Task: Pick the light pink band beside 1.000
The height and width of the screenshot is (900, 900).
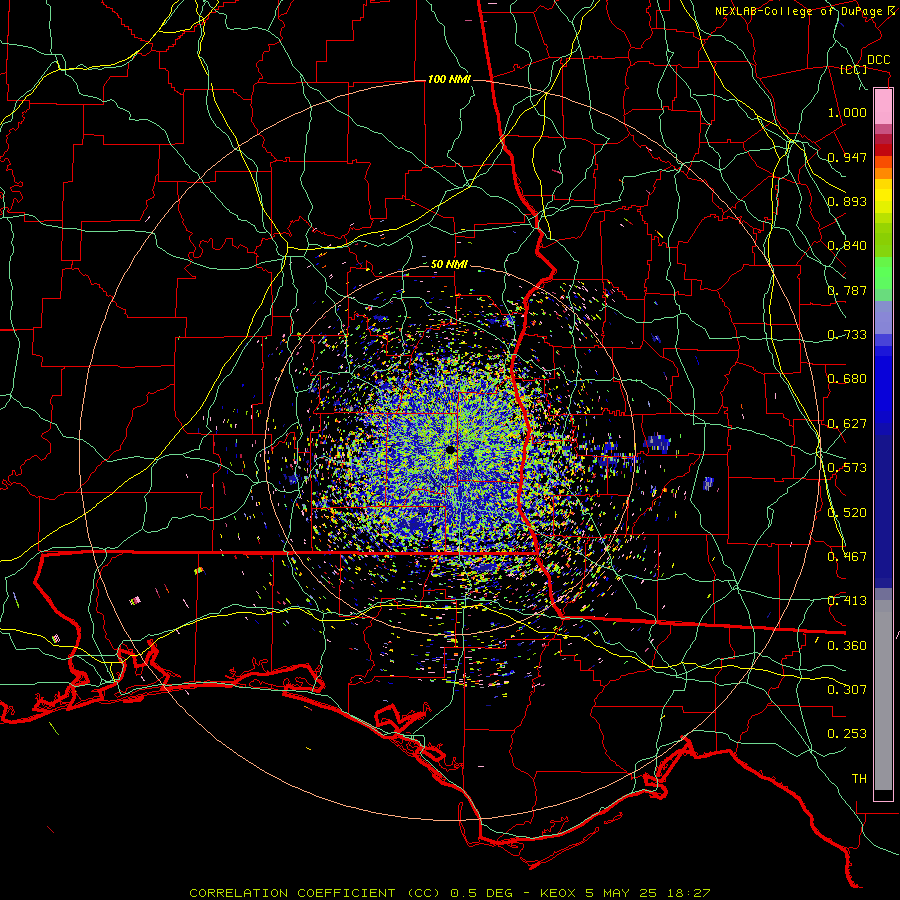Action: [x=883, y=107]
